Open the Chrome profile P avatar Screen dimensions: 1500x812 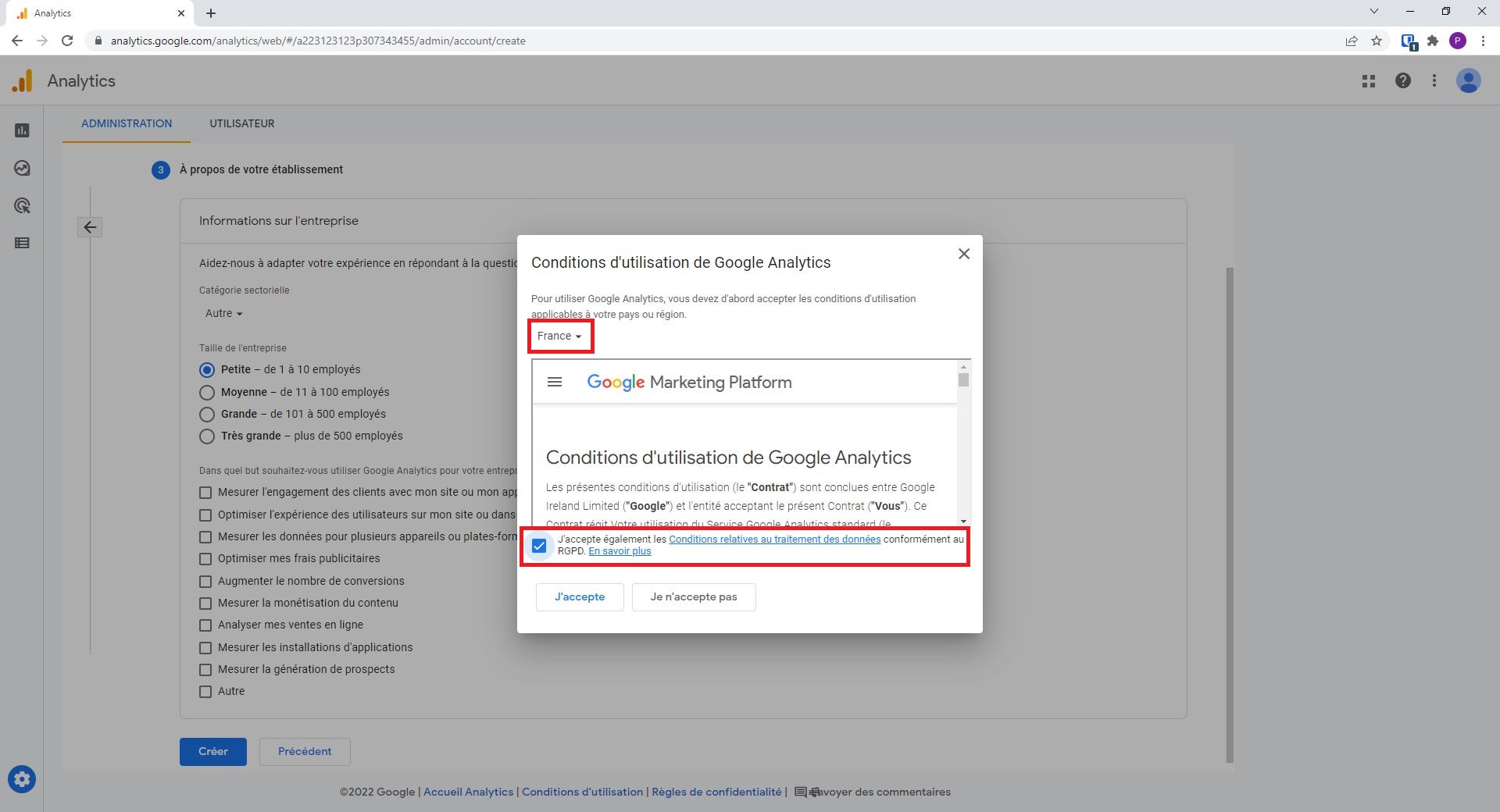[x=1458, y=41]
